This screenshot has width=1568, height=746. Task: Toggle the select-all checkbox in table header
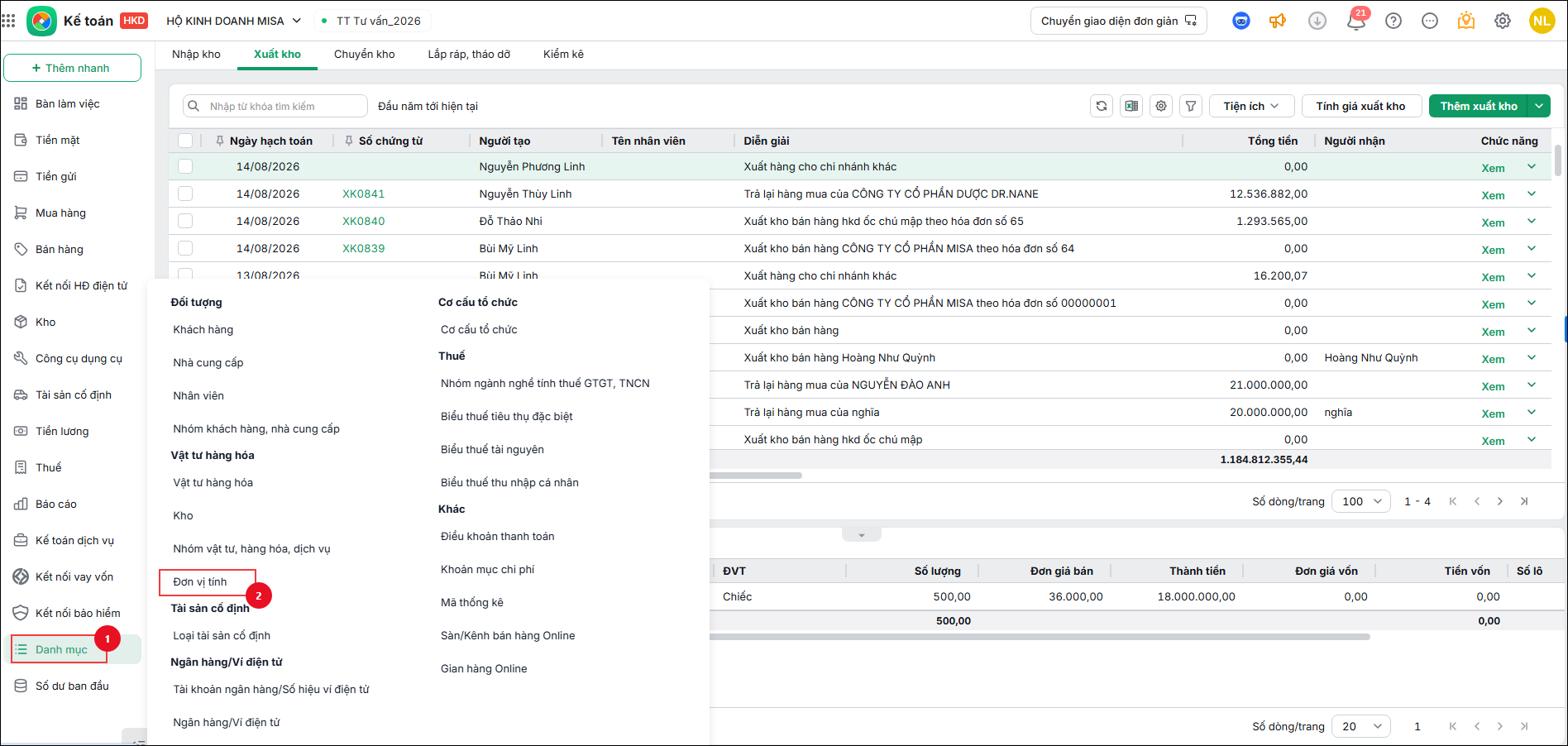[x=185, y=141]
